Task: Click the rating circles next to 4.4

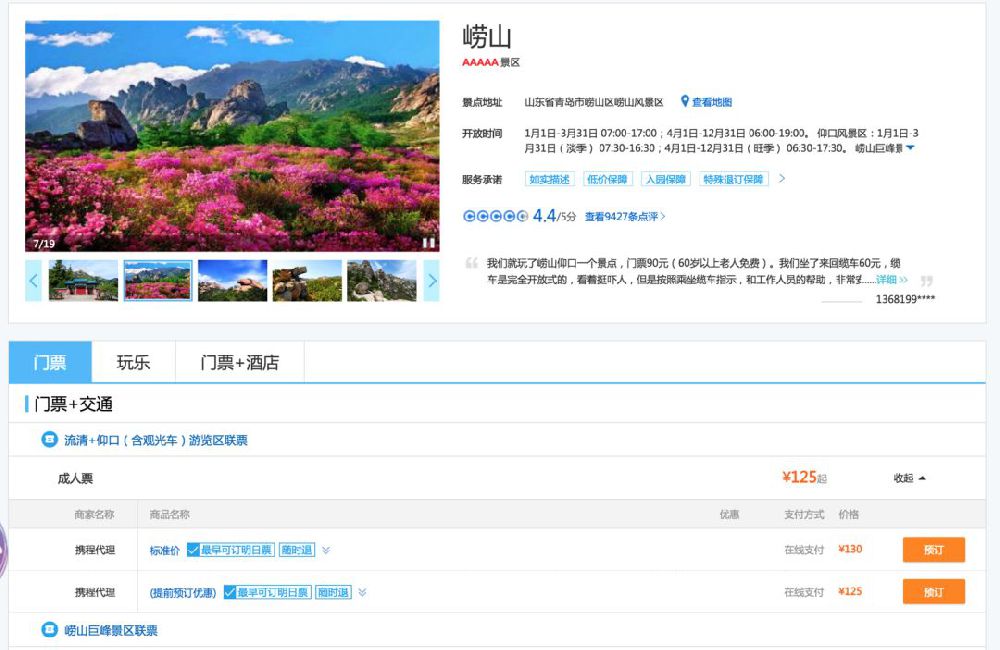Action: click(x=494, y=216)
